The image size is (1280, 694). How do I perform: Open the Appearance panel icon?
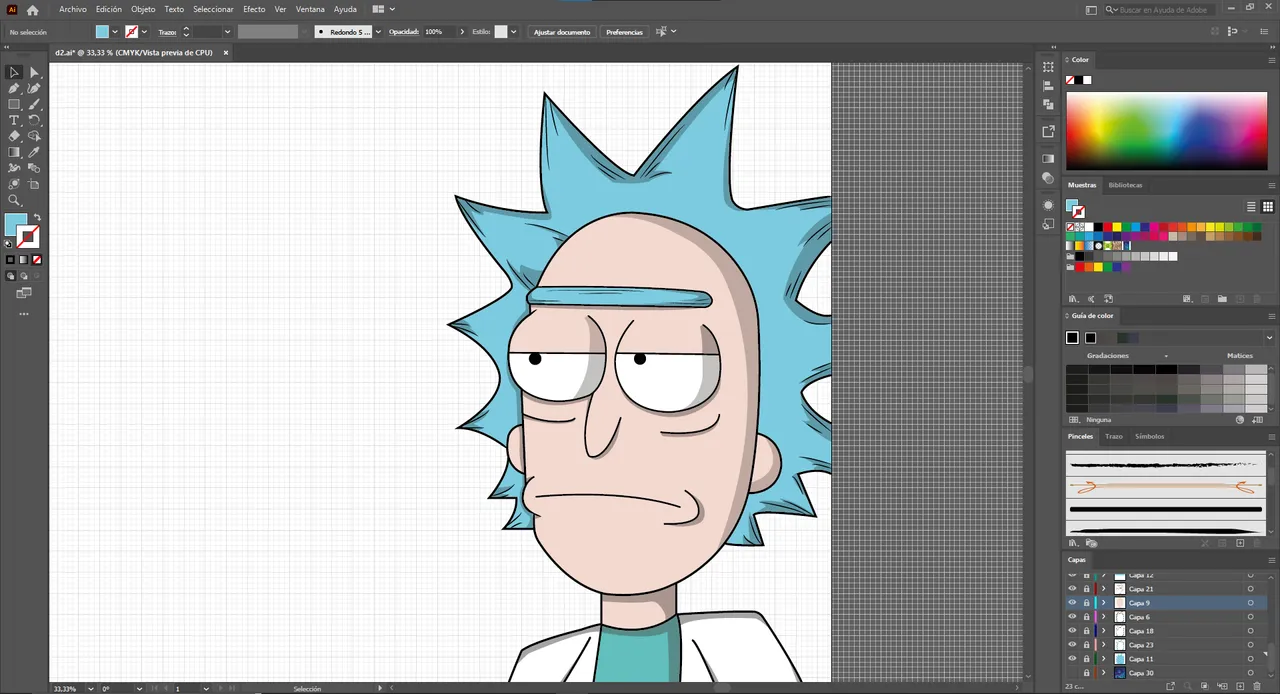[1048, 205]
